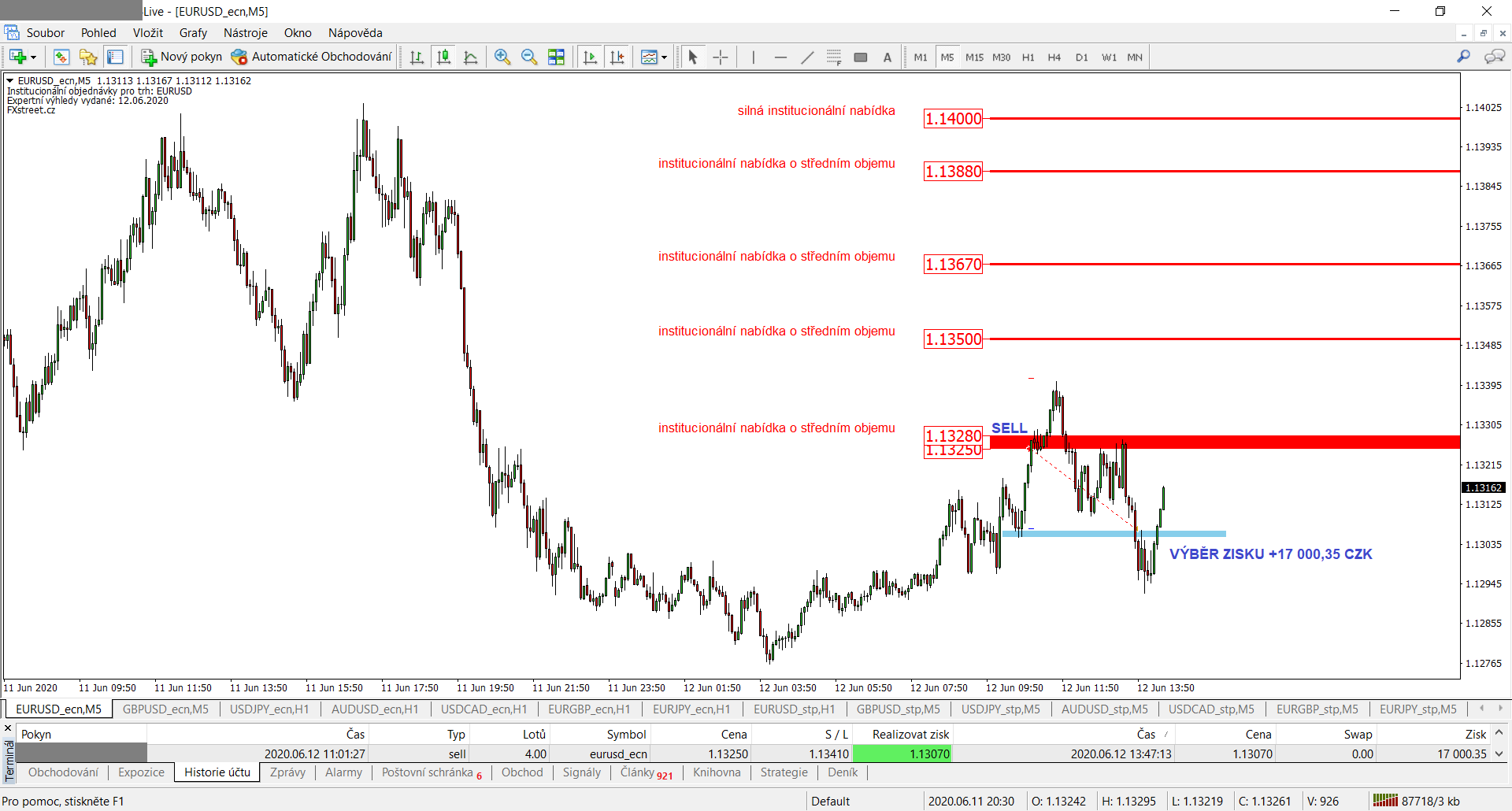Click the Nový pokyn button
This screenshot has height=811, width=1512.
(182, 57)
